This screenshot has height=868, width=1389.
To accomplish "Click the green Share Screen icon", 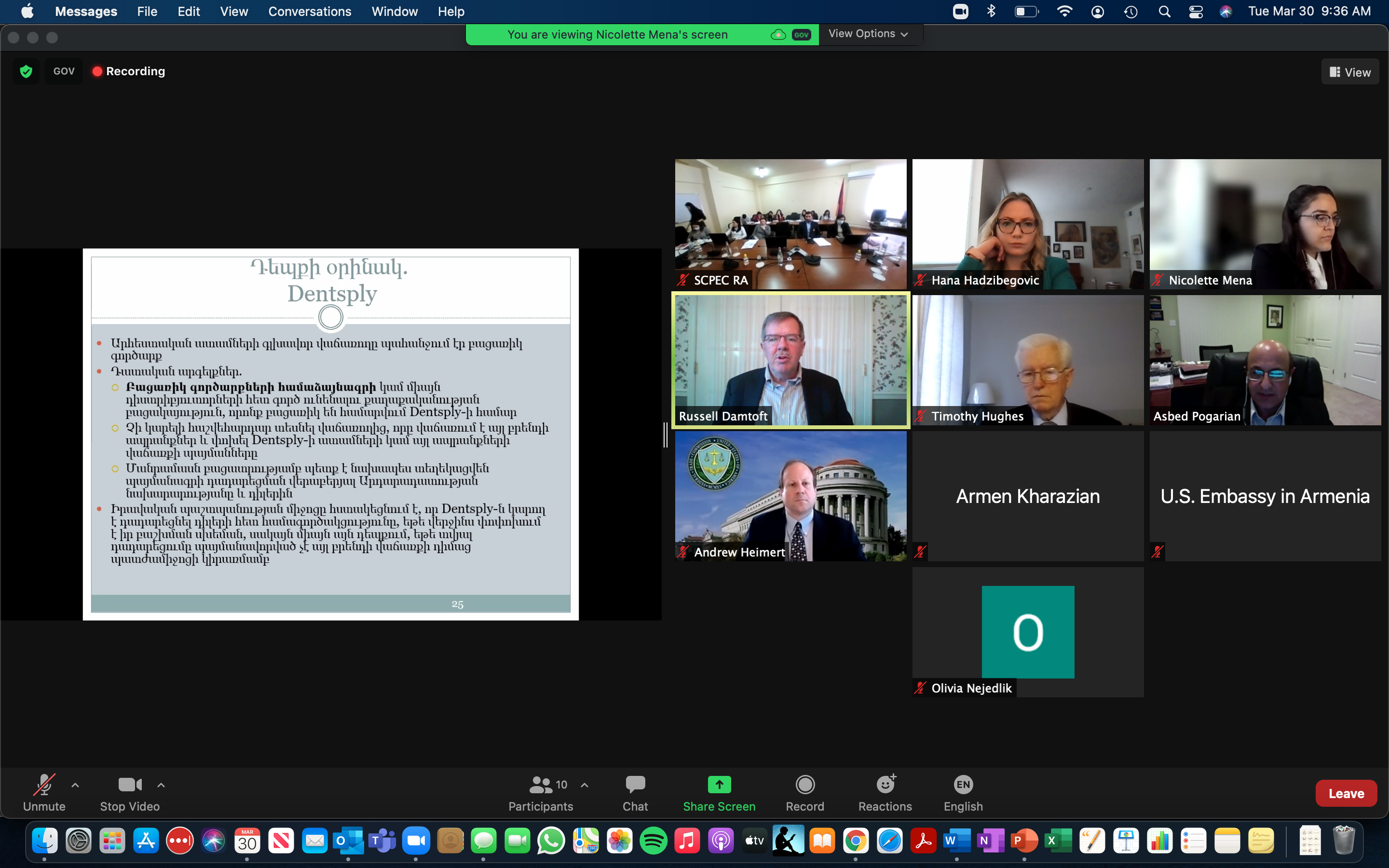I will pyautogui.click(x=719, y=785).
